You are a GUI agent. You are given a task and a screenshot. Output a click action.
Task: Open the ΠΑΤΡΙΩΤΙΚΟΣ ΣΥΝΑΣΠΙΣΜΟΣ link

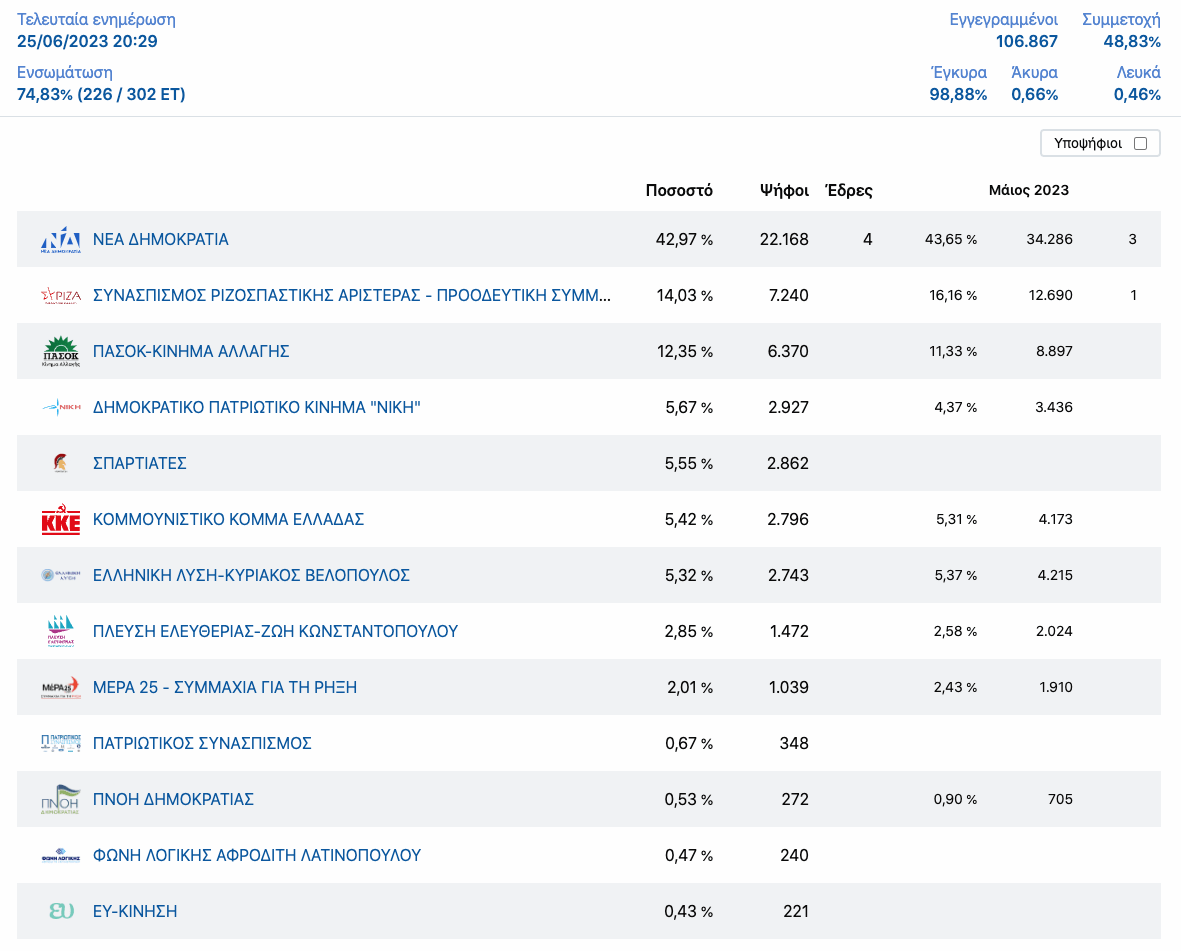[202, 743]
